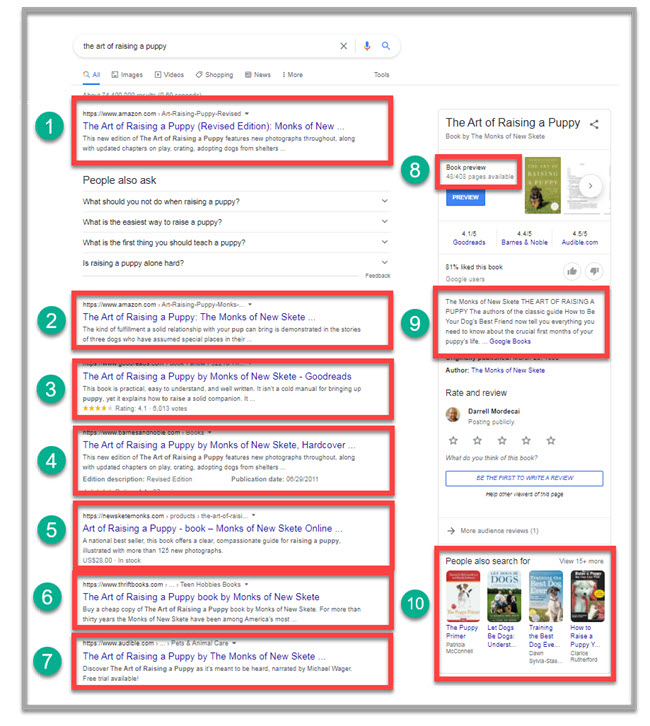
Task: Open Let Dogs Be Dogs book thumbnail
Action: [504, 596]
